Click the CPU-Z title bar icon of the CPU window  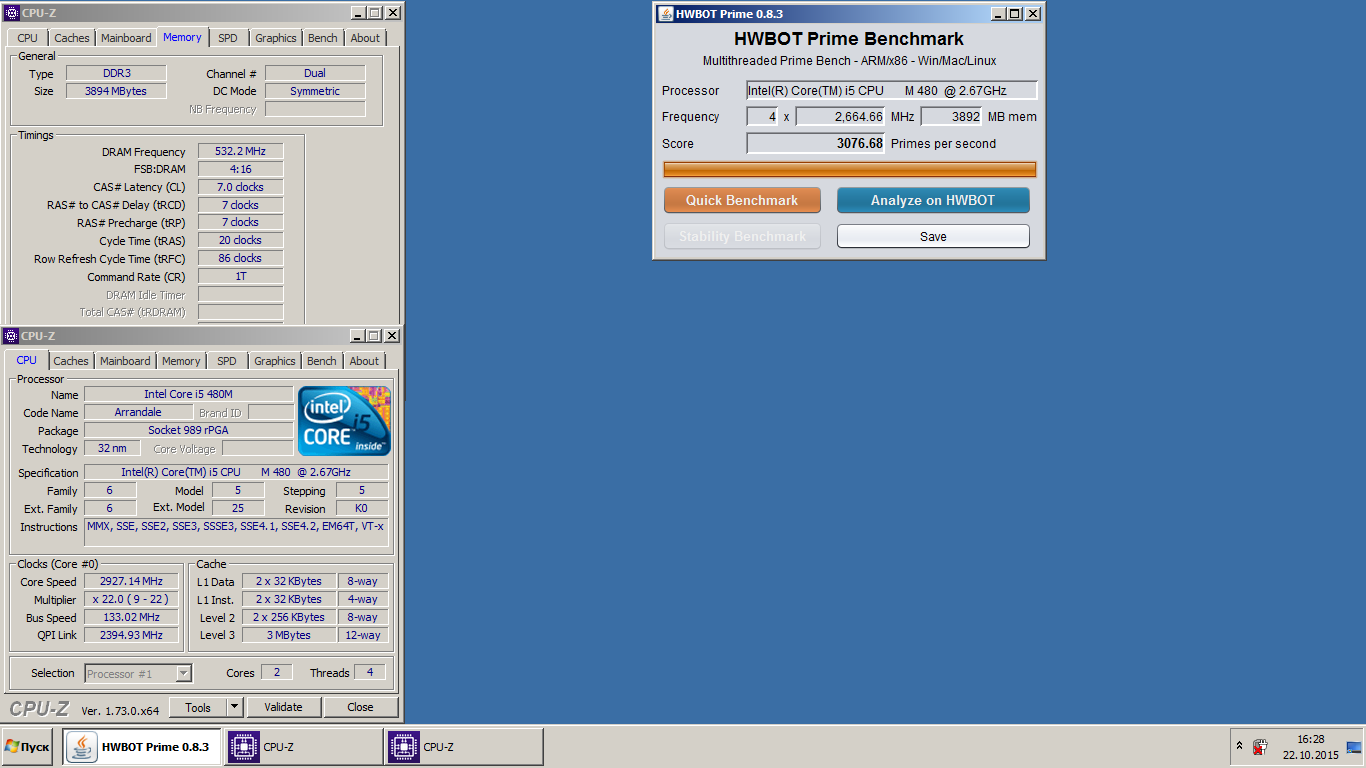[x=12, y=336]
